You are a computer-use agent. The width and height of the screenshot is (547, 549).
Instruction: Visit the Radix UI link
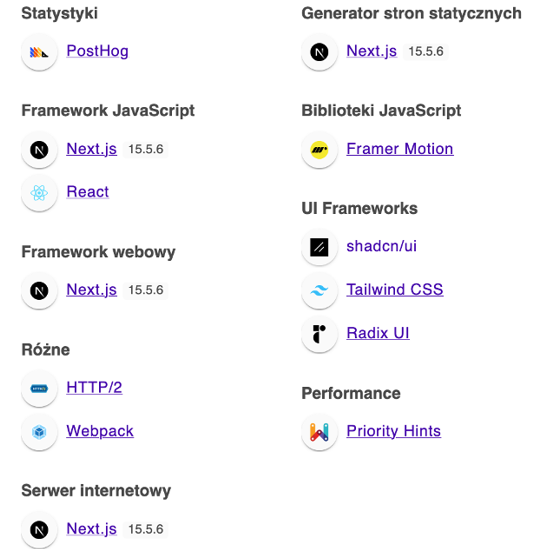(378, 333)
